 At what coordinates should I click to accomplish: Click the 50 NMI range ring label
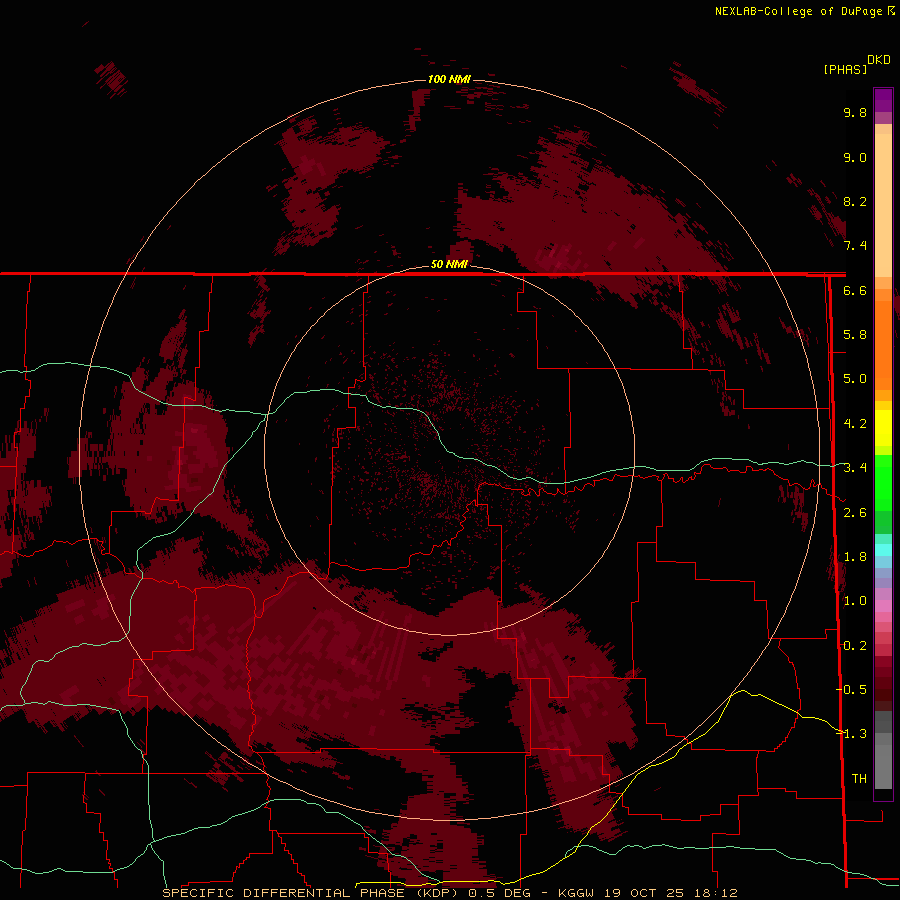coord(449,264)
